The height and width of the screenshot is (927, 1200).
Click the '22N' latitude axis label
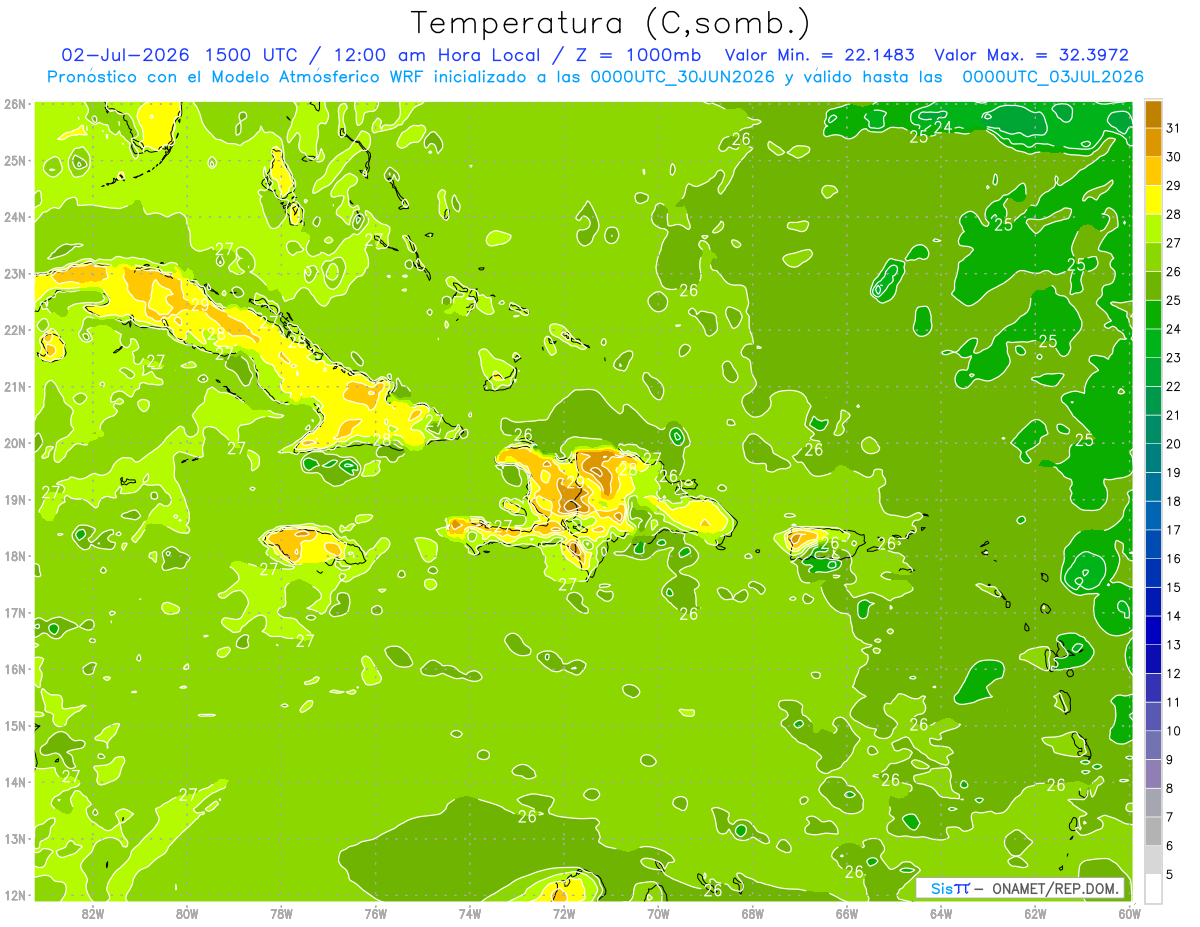pos(15,330)
